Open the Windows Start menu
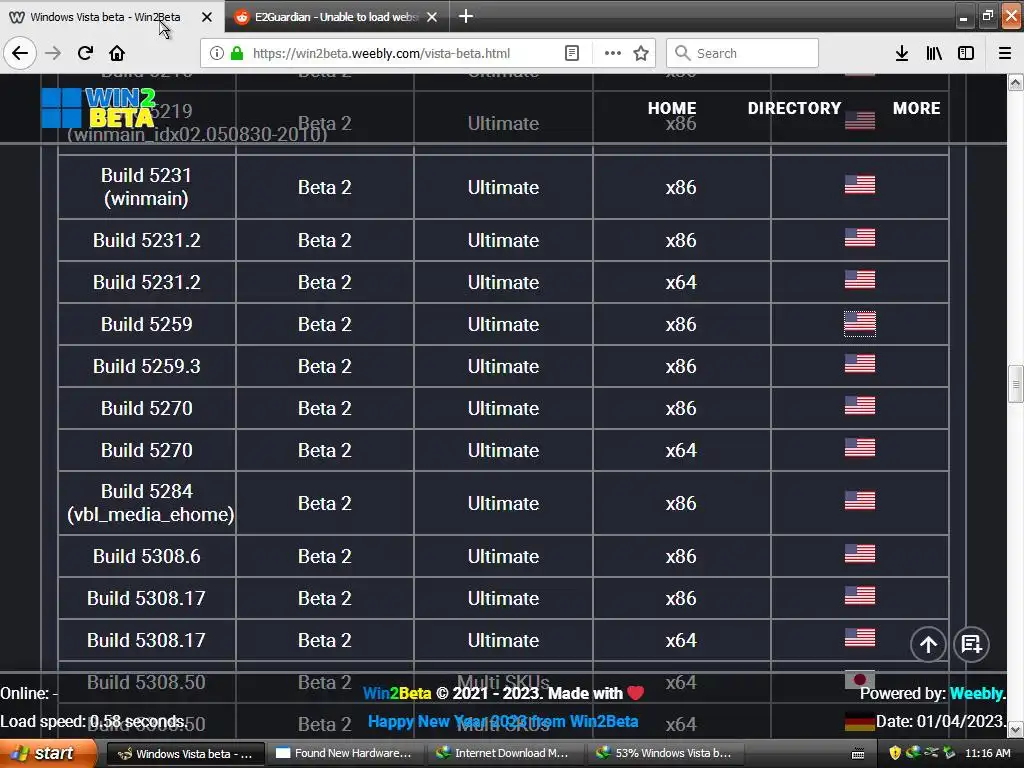1024x768 pixels. point(47,753)
